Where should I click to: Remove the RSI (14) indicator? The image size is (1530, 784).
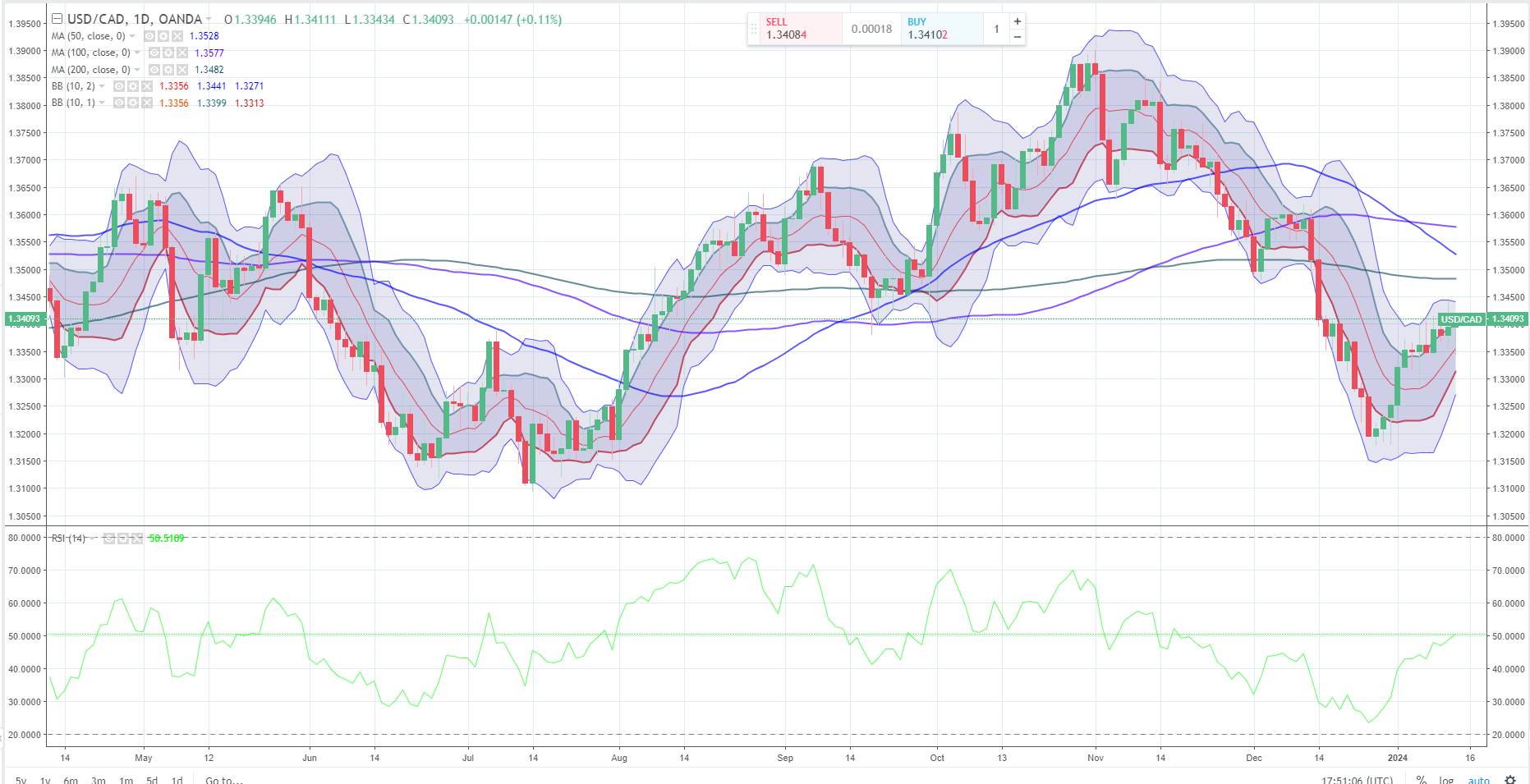tap(136, 539)
